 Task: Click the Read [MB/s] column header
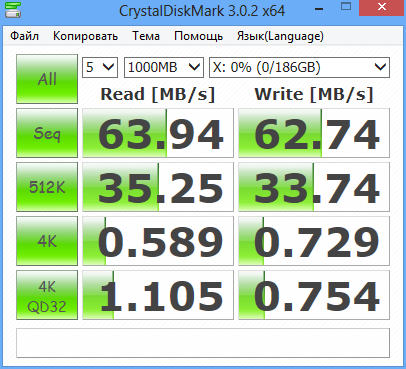tap(158, 94)
